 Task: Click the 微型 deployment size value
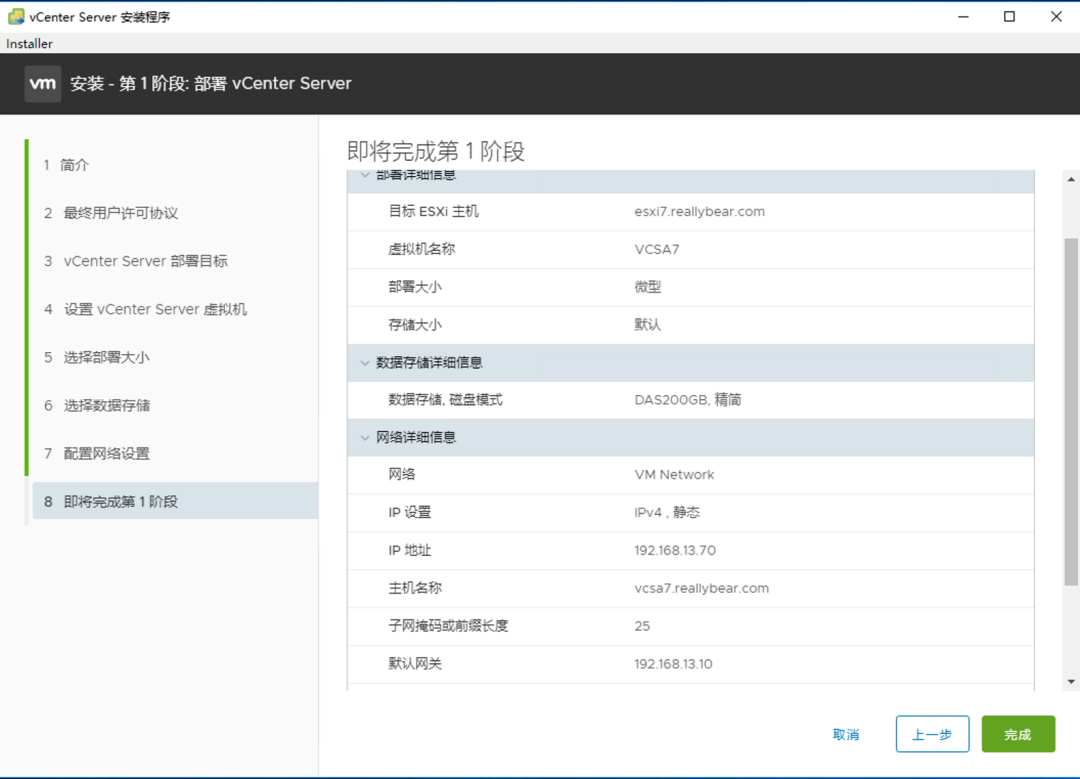click(x=647, y=287)
